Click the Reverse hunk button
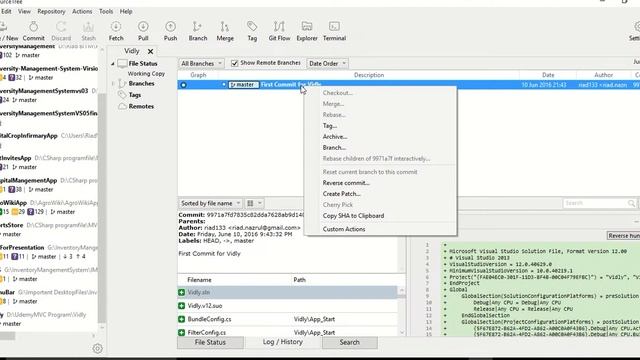640x360 pixels. pos(623,236)
